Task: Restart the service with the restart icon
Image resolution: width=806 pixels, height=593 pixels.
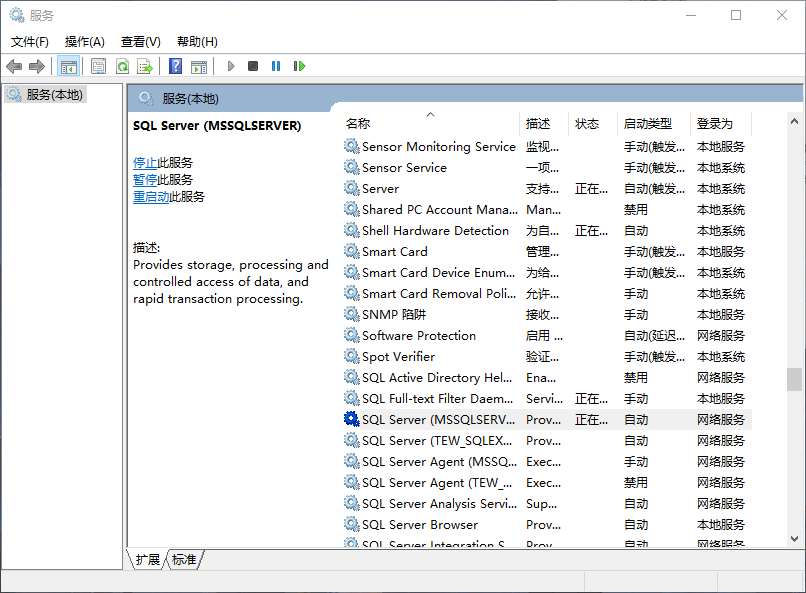Action: 299,66
